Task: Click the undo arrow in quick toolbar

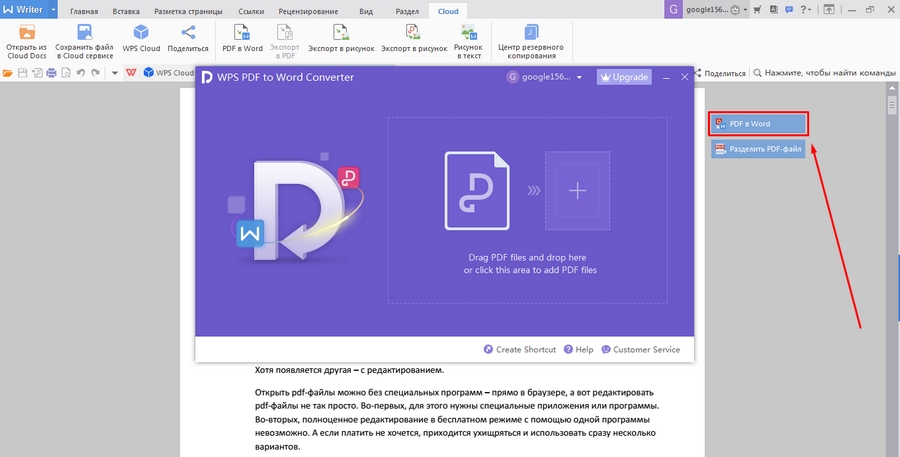Action: 81,73
